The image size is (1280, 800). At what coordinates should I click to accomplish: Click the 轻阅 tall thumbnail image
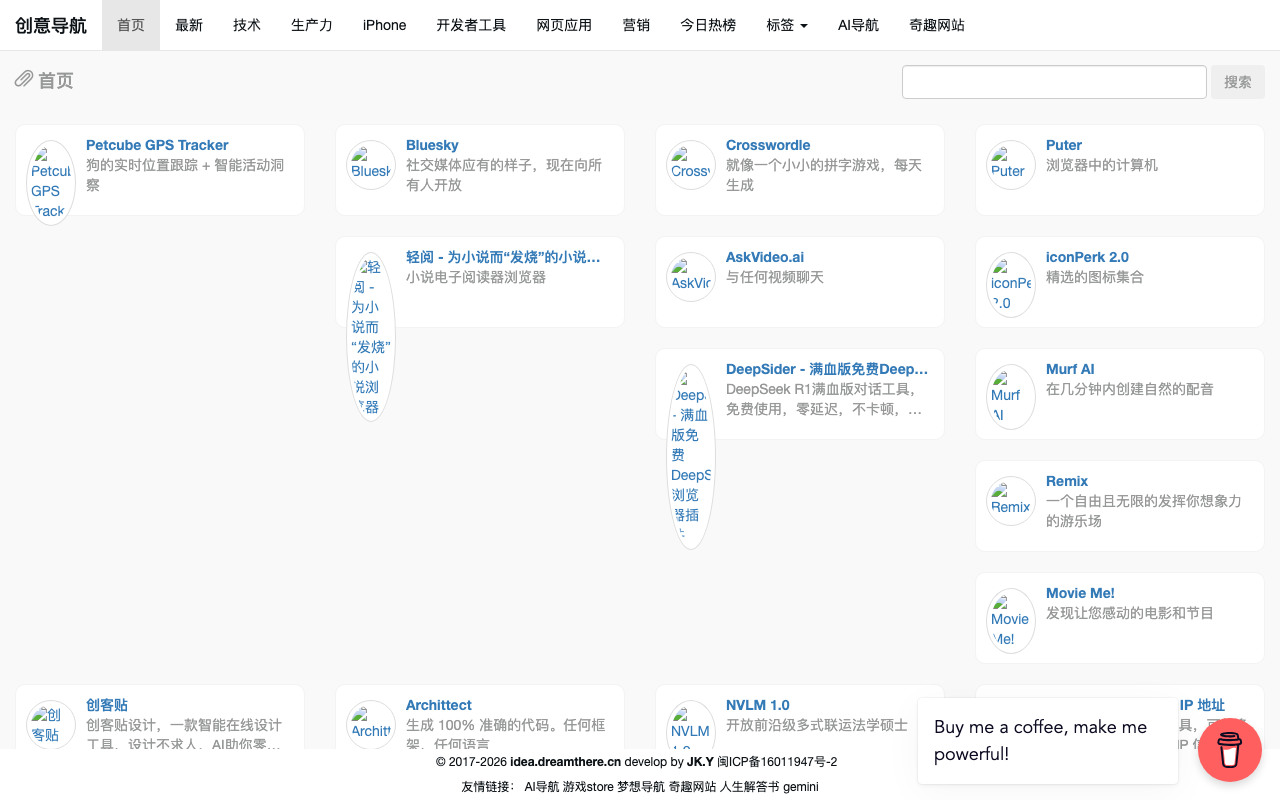click(371, 337)
